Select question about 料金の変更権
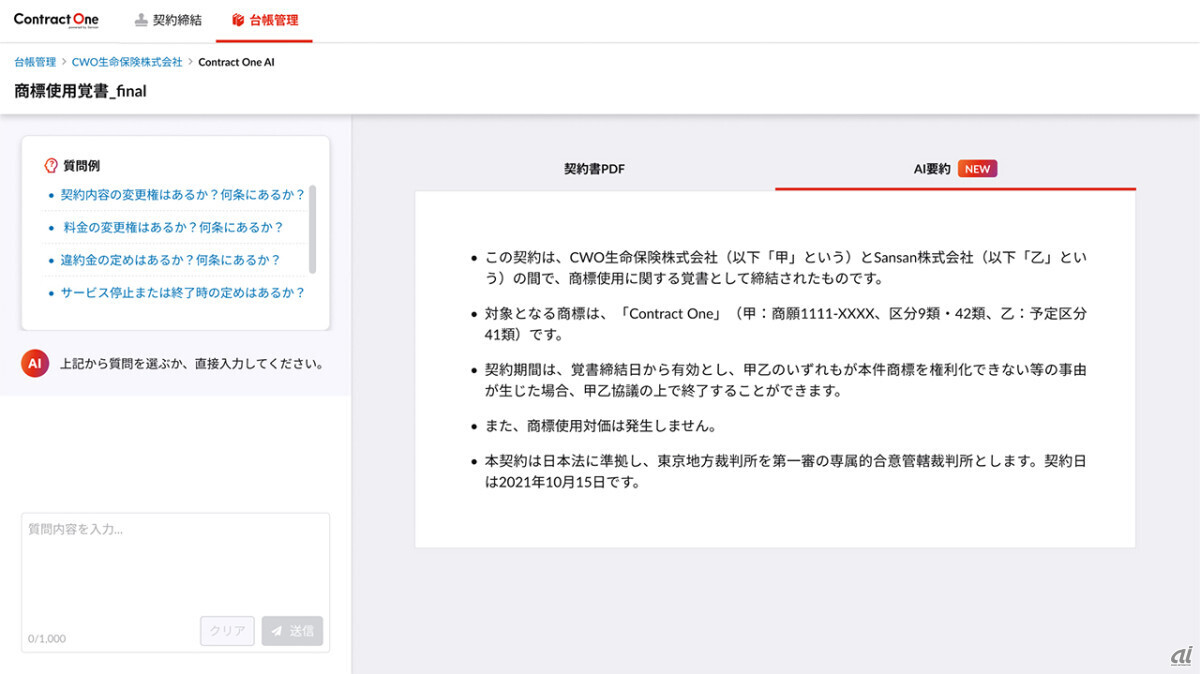1200x674 pixels. (173, 227)
